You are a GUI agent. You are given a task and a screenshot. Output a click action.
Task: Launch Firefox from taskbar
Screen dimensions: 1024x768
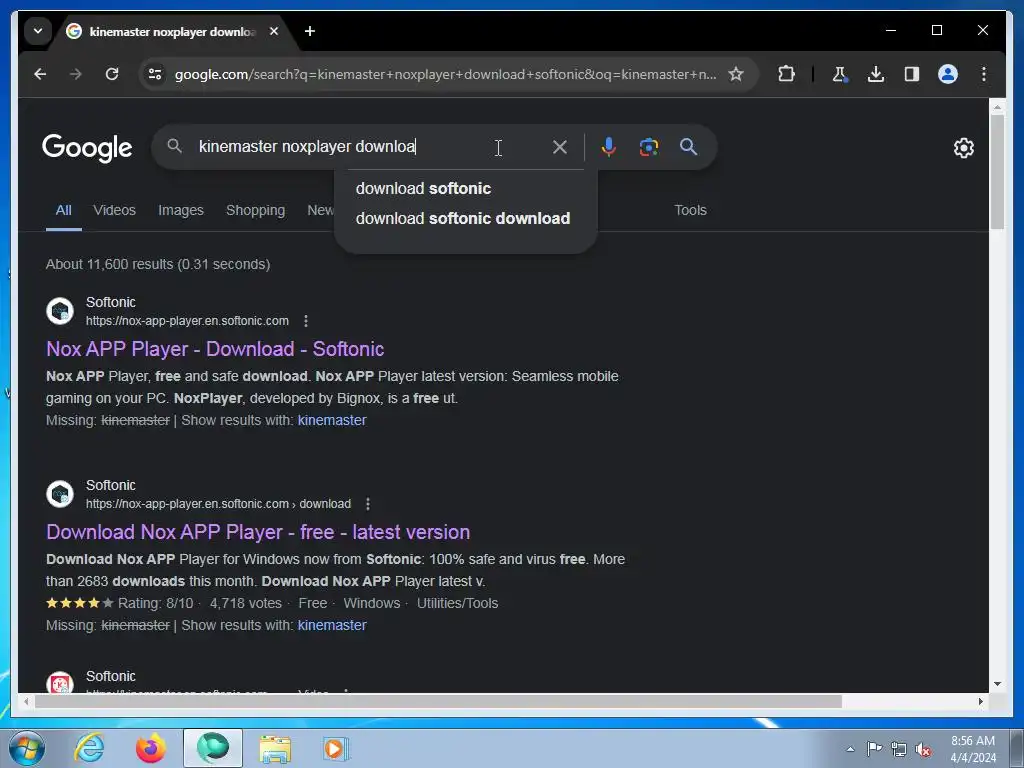(x=150, y=748)
